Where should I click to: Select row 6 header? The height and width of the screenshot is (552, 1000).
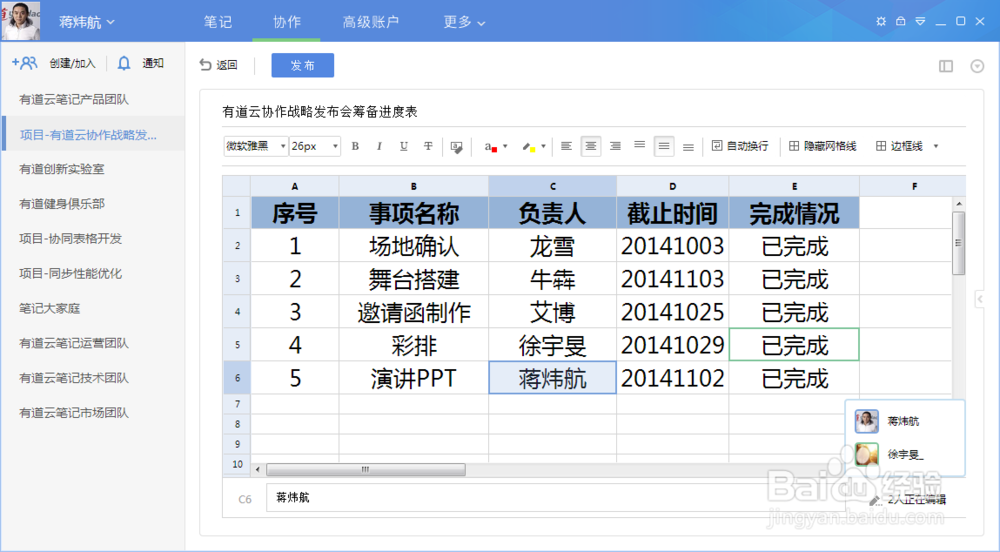[237, 378]
